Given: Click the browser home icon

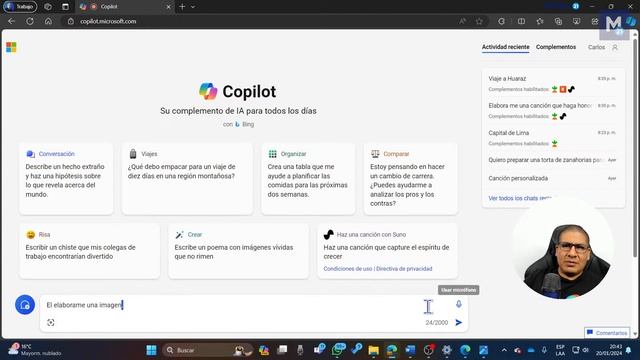Looking at the screenshot, I should click(x=48, y=21).
